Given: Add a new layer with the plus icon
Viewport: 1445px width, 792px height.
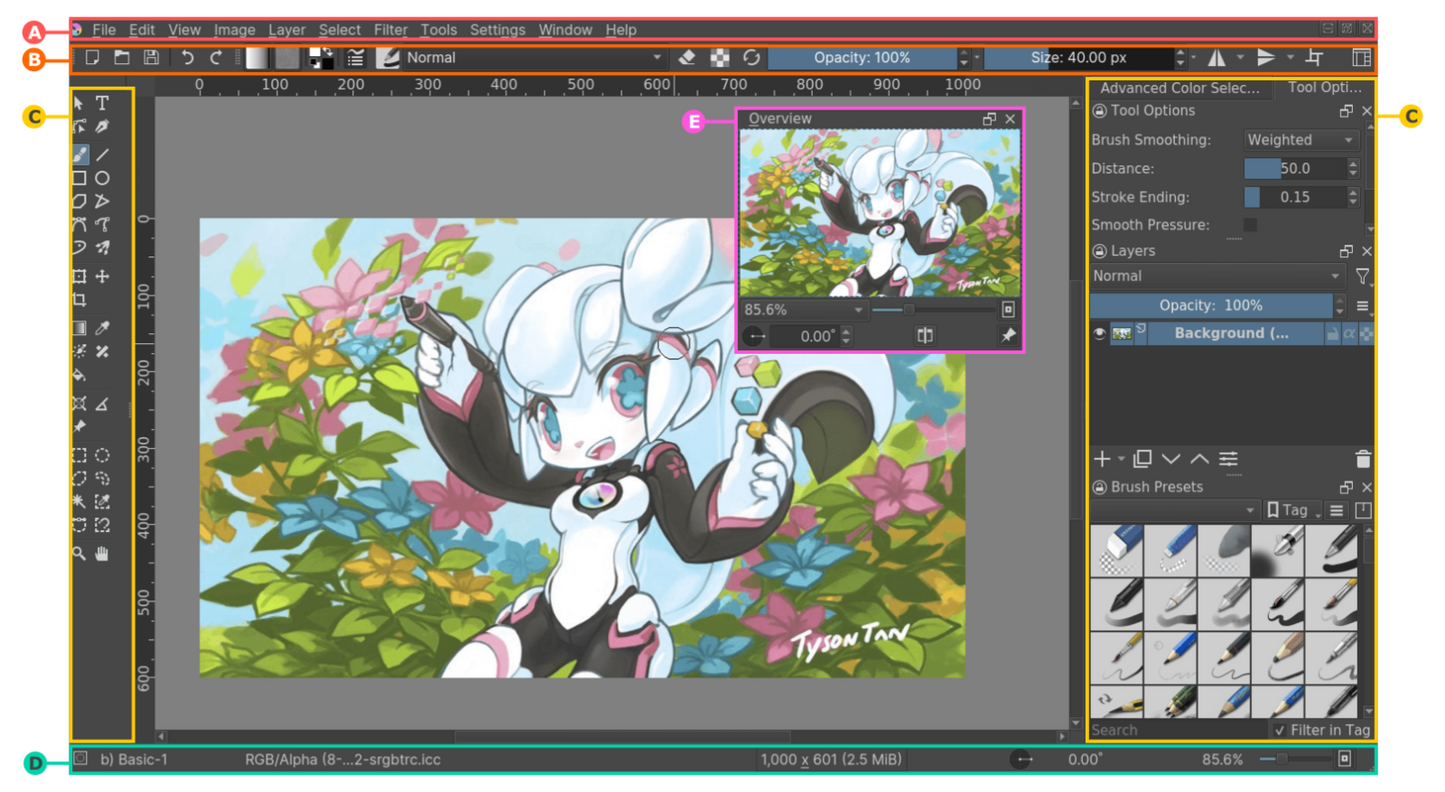Looking at the screenshot, I should [1101, 459].
